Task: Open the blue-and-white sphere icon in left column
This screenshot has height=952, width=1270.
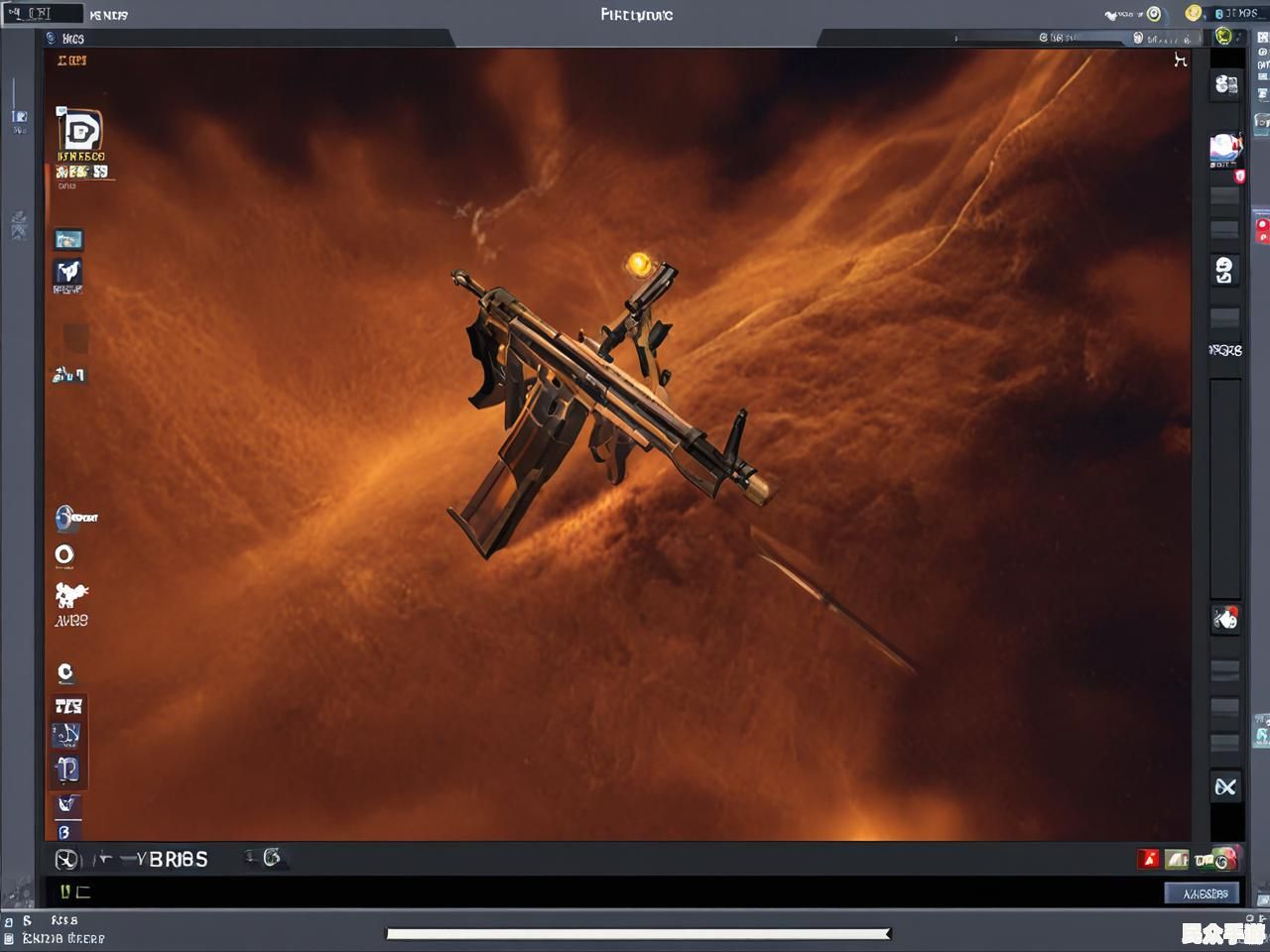Action: point(65,518)
